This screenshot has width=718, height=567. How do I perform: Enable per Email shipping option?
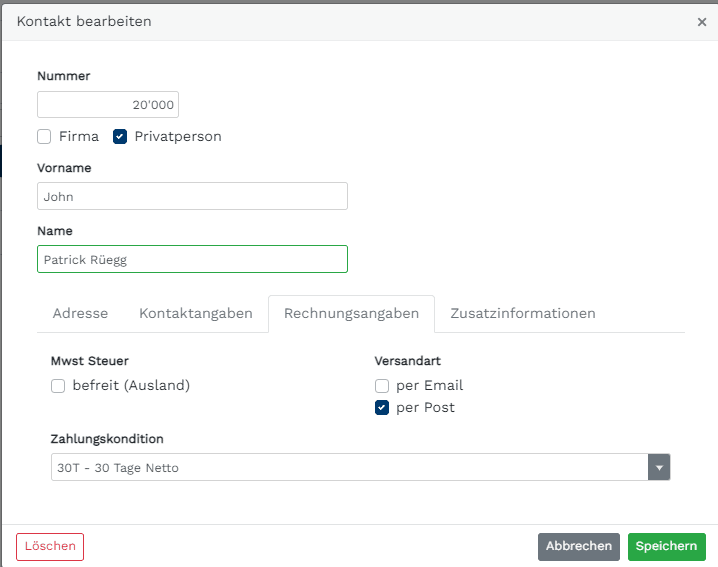pos(382,386)
